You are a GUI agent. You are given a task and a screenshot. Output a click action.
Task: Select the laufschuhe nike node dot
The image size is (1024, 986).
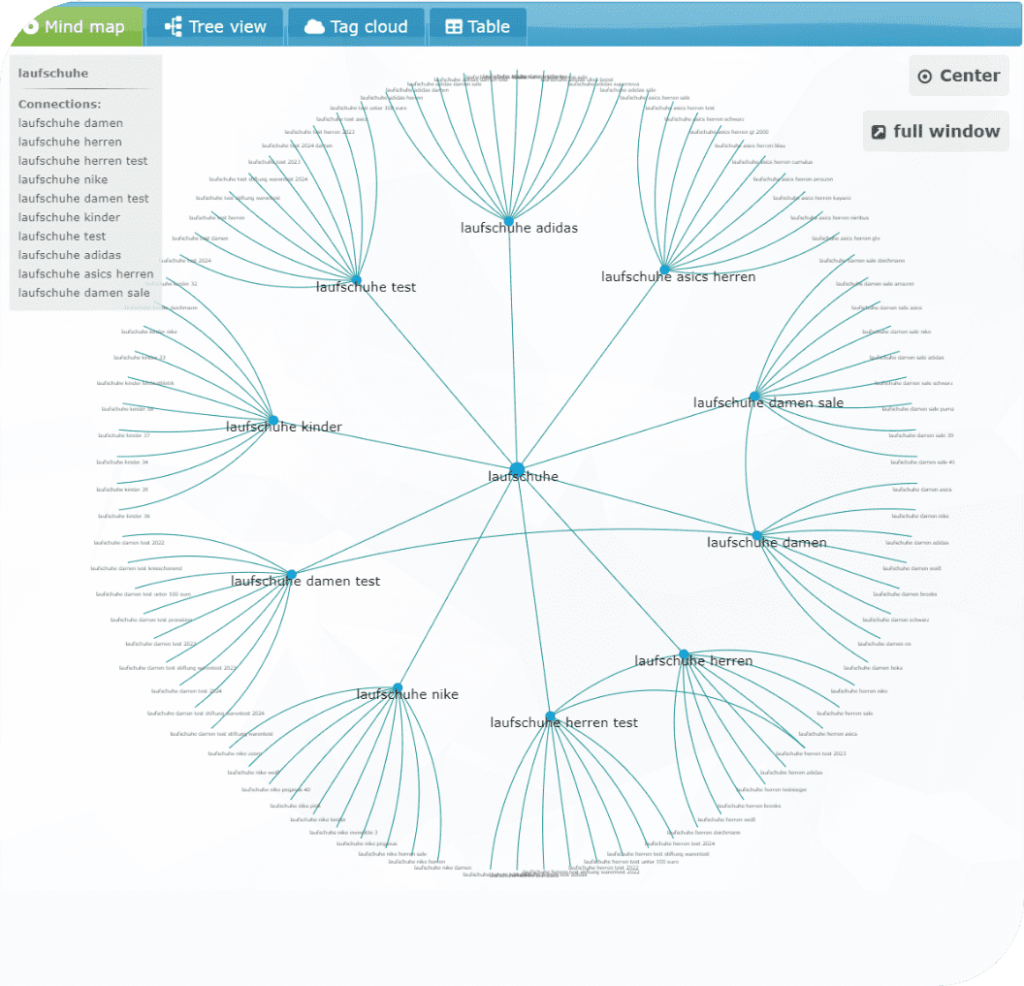[398, 687]
